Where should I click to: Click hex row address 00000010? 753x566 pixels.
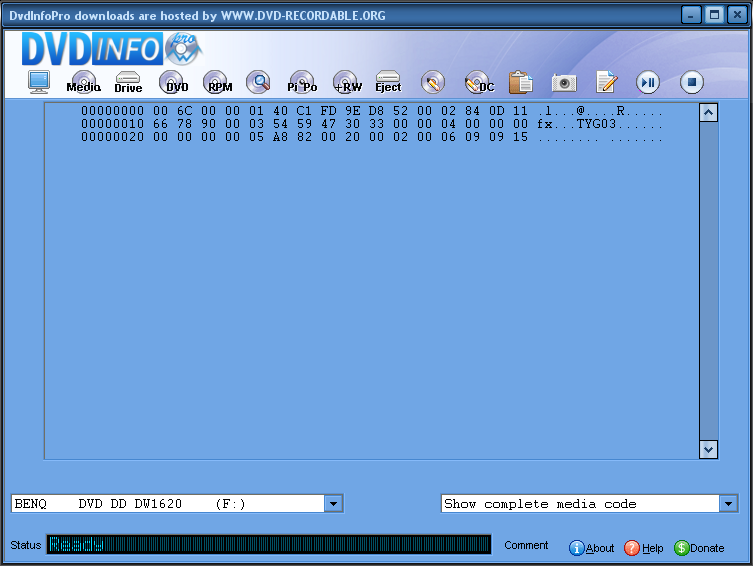point(112,124)
